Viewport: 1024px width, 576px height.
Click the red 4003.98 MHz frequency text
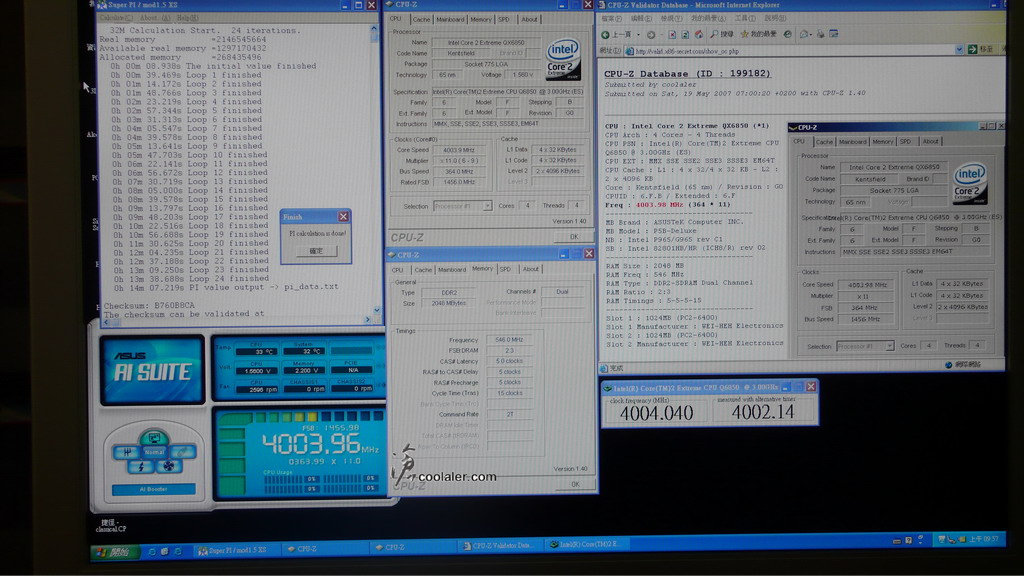pos(659,204)
